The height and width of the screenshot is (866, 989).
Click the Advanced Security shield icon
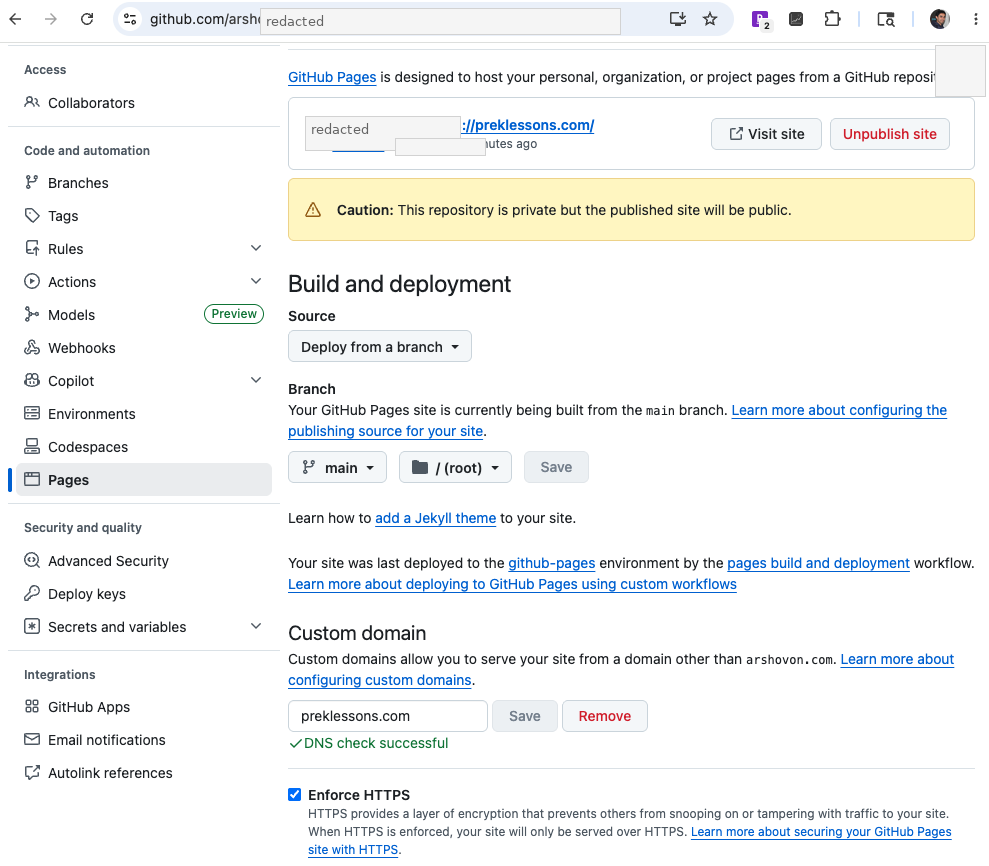(32, 560)
